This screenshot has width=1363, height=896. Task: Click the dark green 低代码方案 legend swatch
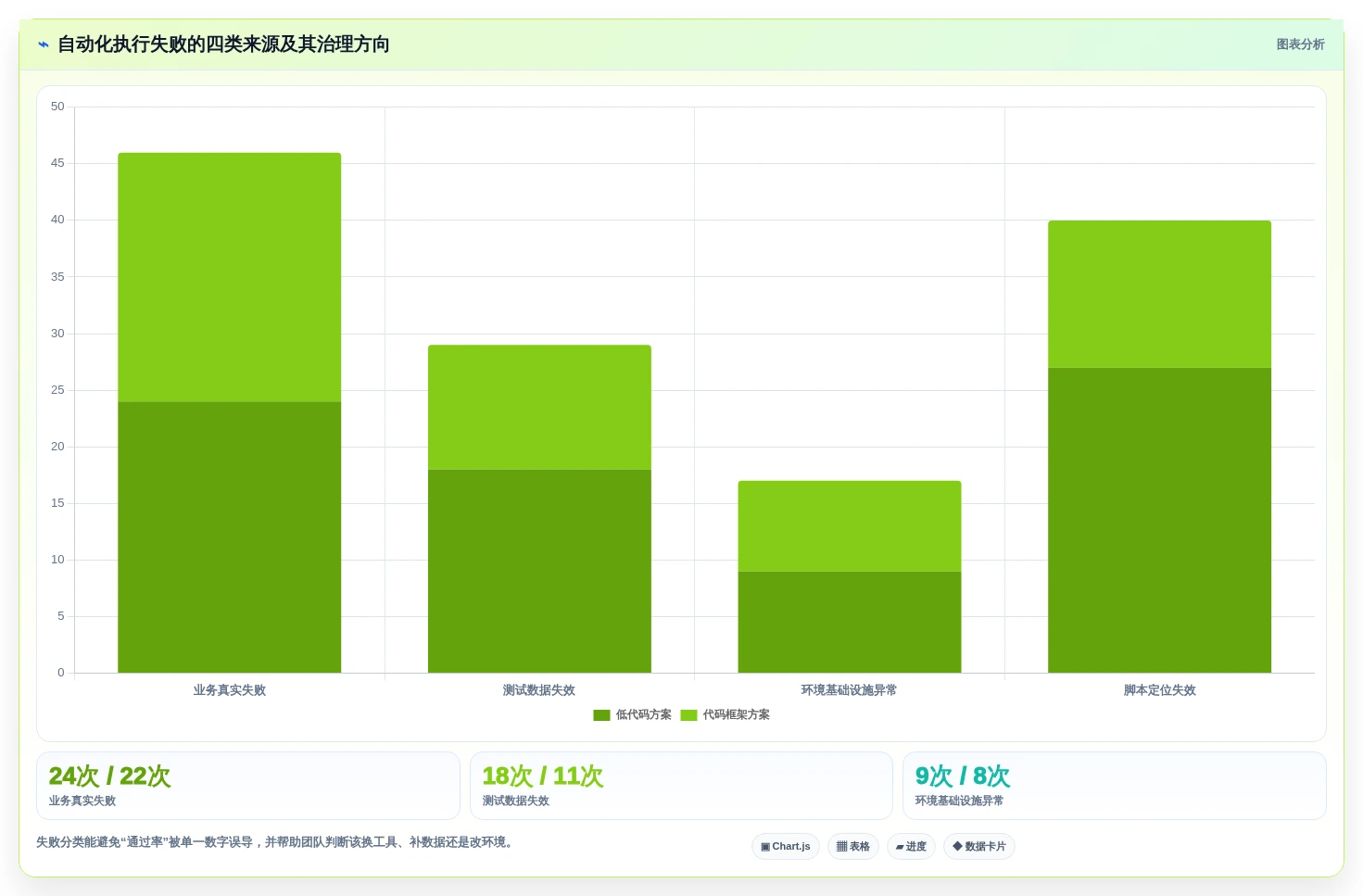(601, 715)
